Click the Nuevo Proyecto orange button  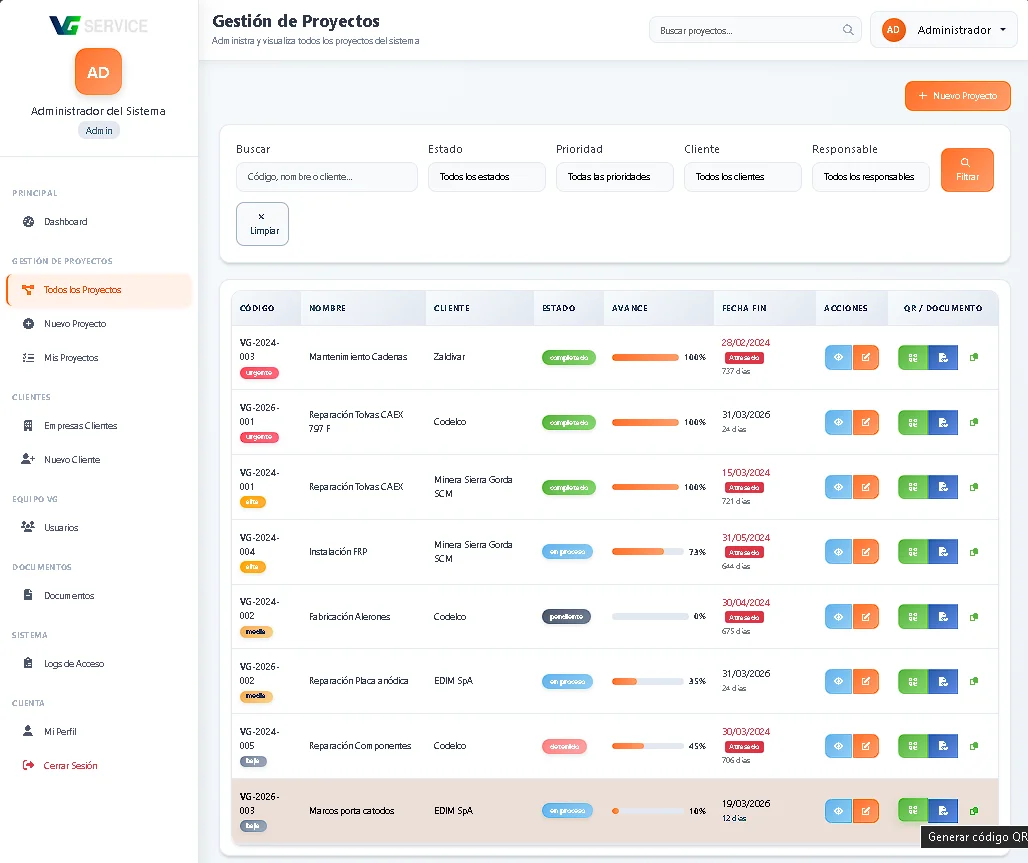(x=957, y=96)
